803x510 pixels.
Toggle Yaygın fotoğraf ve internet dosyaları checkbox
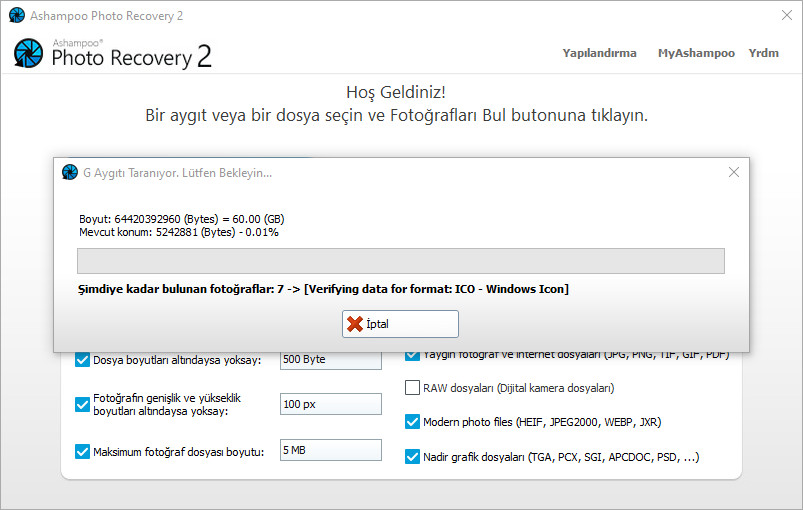tap(412, 355)
